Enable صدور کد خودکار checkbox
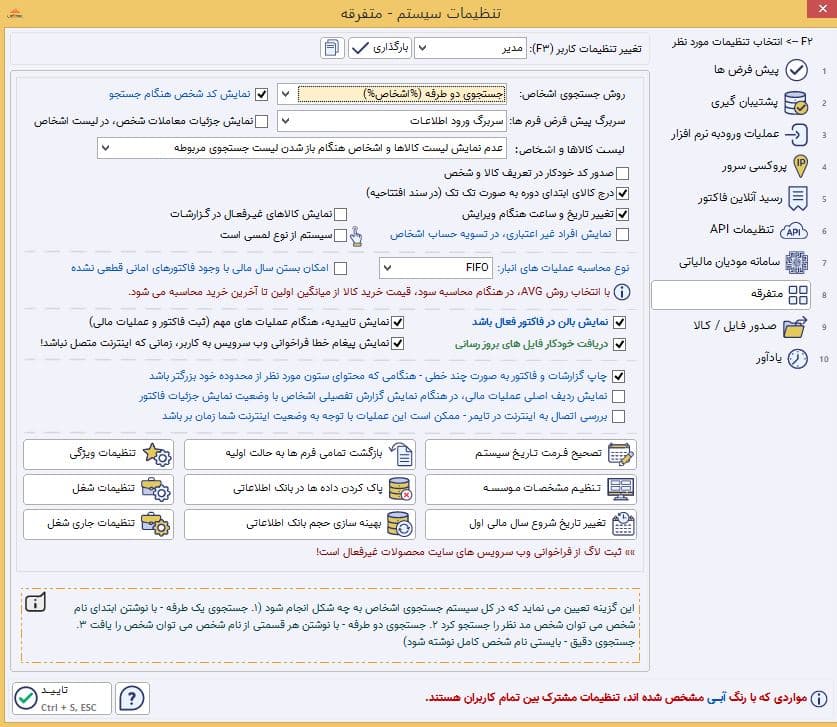 tap(622, 173)
